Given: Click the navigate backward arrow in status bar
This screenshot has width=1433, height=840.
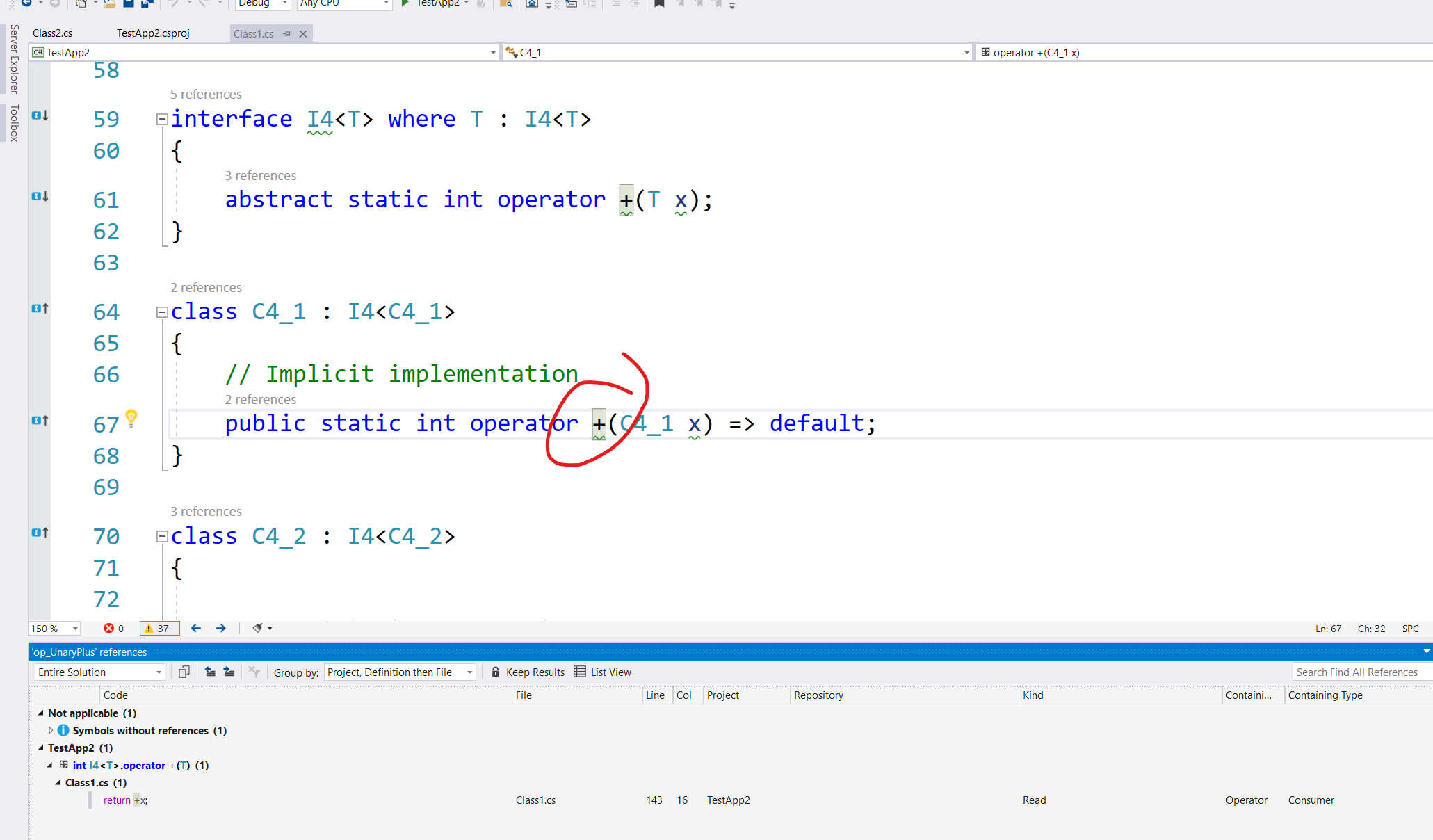Looking at the screenshot, I should (x=196, y=628).
